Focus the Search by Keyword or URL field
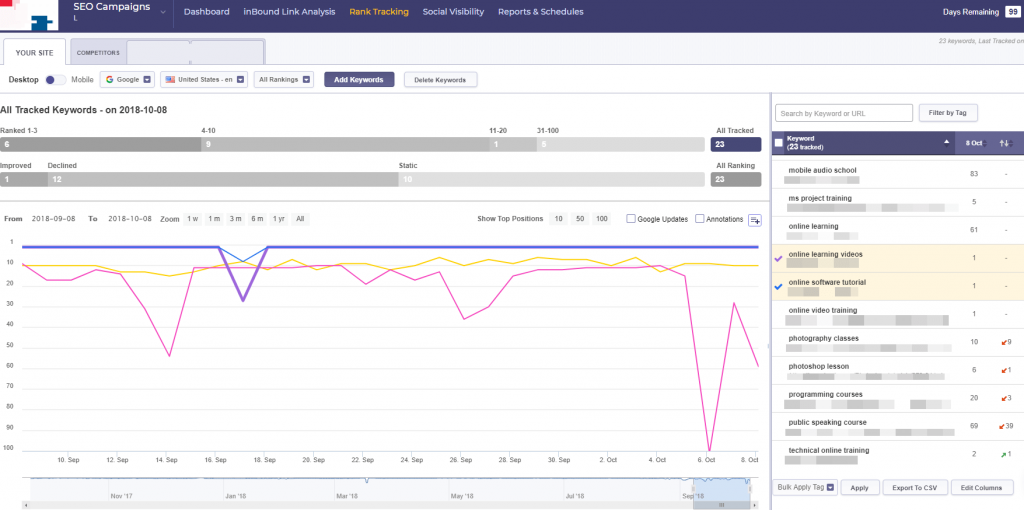Image resolution: width=1024 pixels, height=510 pixels. [844, 113]
